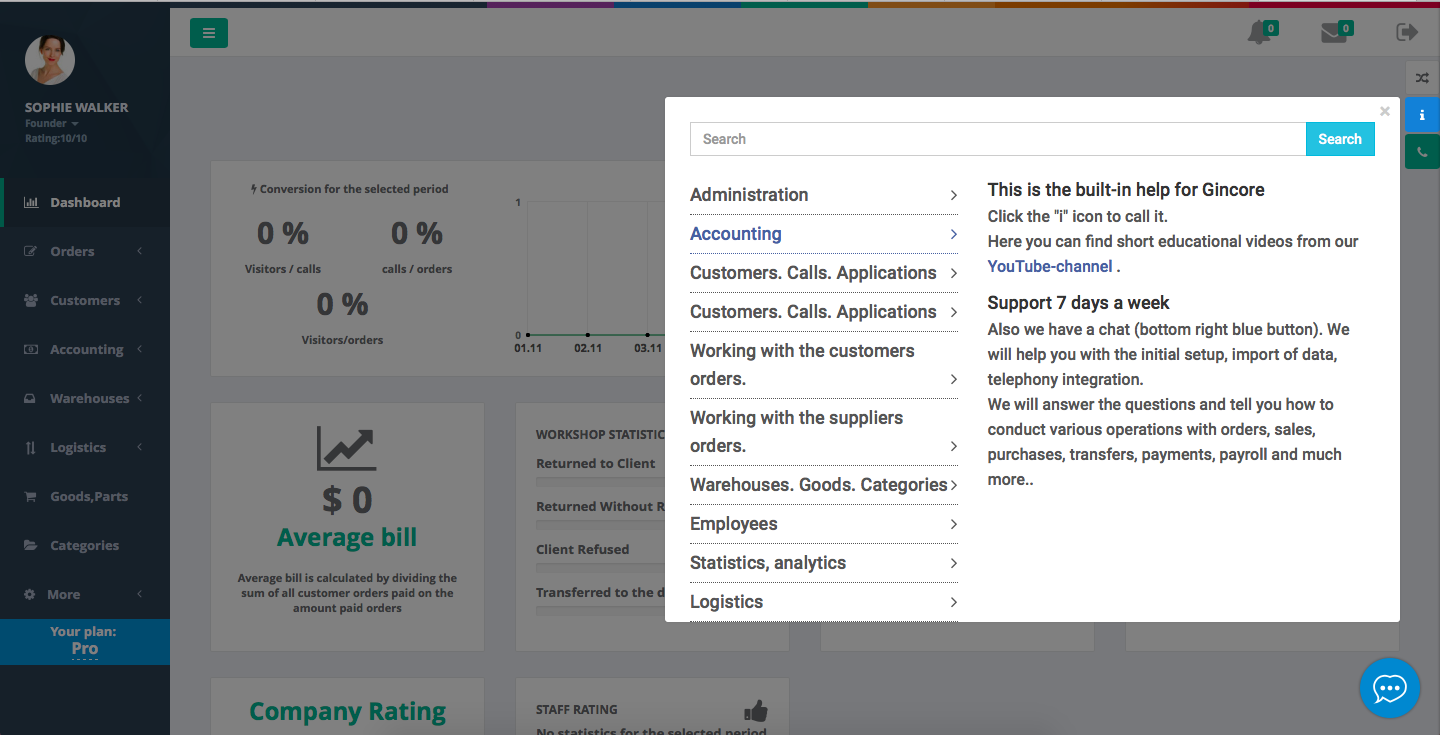This screenshot has width=1440, height=735.
Task: Expand the "Working with the customers orders" chevron
Action: pyautogui.click(x=954, y=379)
